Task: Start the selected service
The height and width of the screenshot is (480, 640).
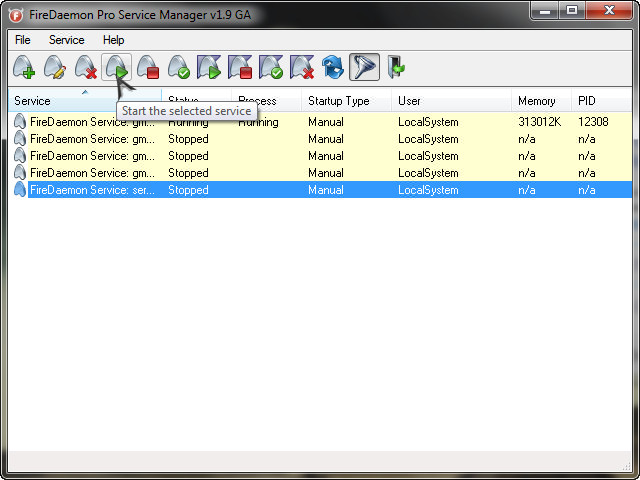Action: pos(117,68)
